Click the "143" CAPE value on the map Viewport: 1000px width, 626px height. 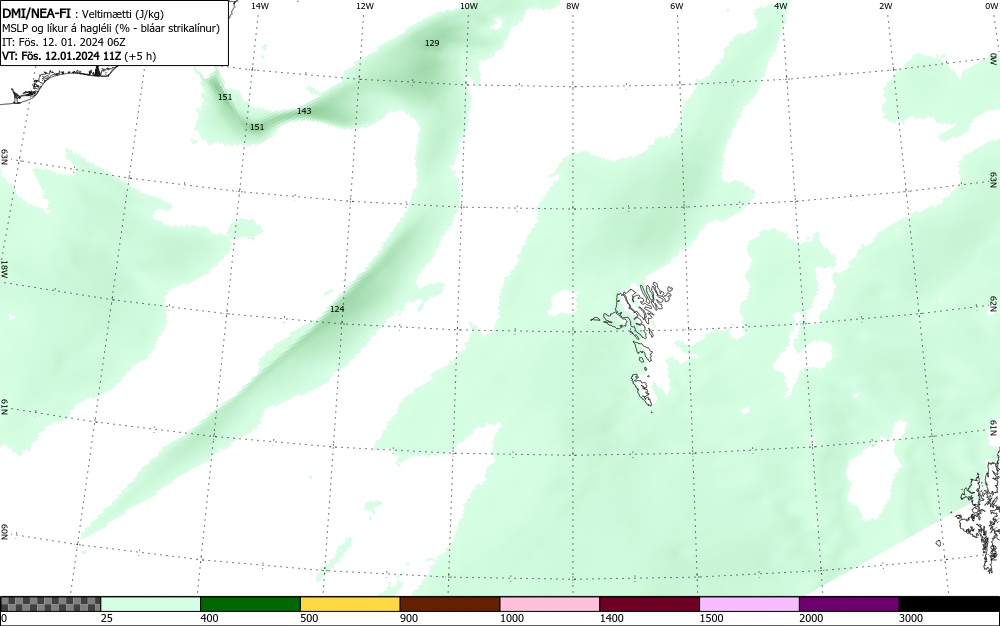304,111
